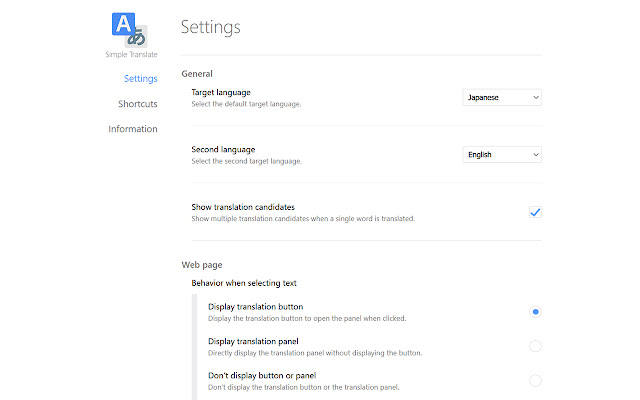This screenshot has height=400, width=640.
Task: Click the Web page section heading
Action: [x=202, y=265]
